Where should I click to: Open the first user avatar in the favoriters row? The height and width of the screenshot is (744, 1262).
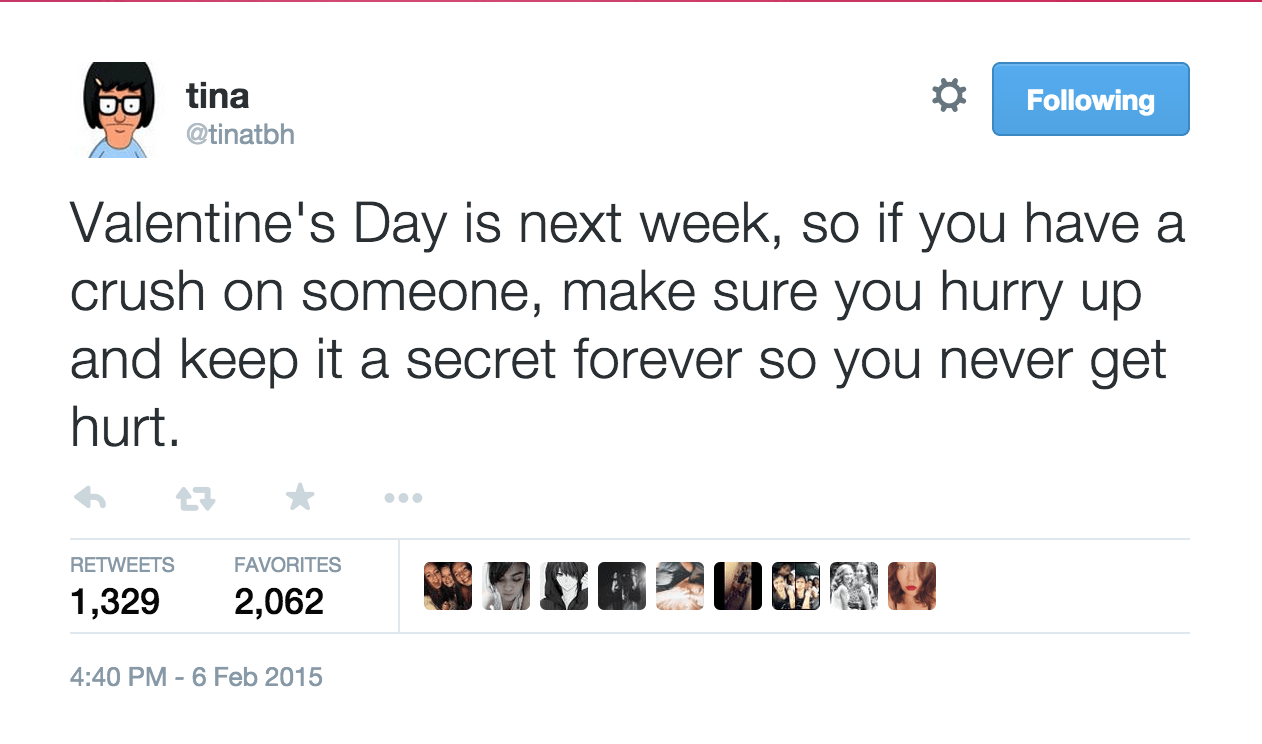pyautogui.click(x=448, y=586)
